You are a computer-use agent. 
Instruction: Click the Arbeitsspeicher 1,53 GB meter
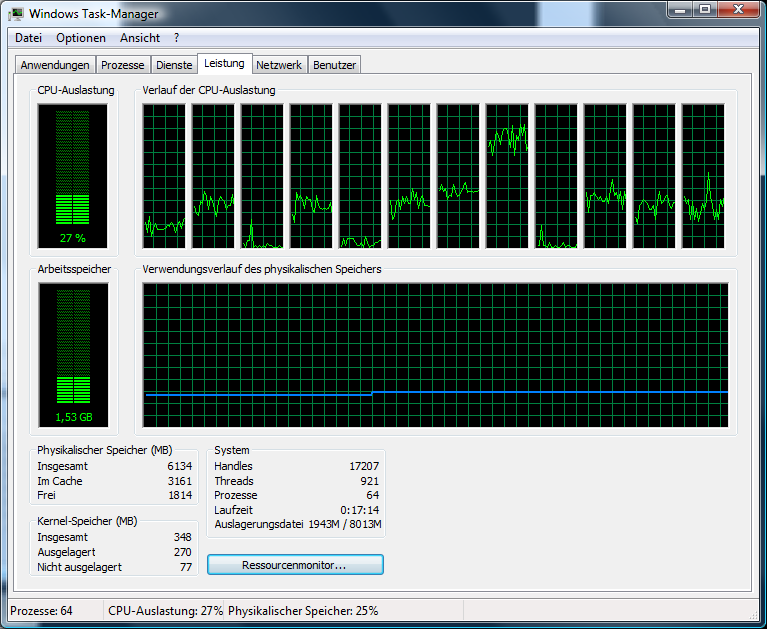[72, 355]
